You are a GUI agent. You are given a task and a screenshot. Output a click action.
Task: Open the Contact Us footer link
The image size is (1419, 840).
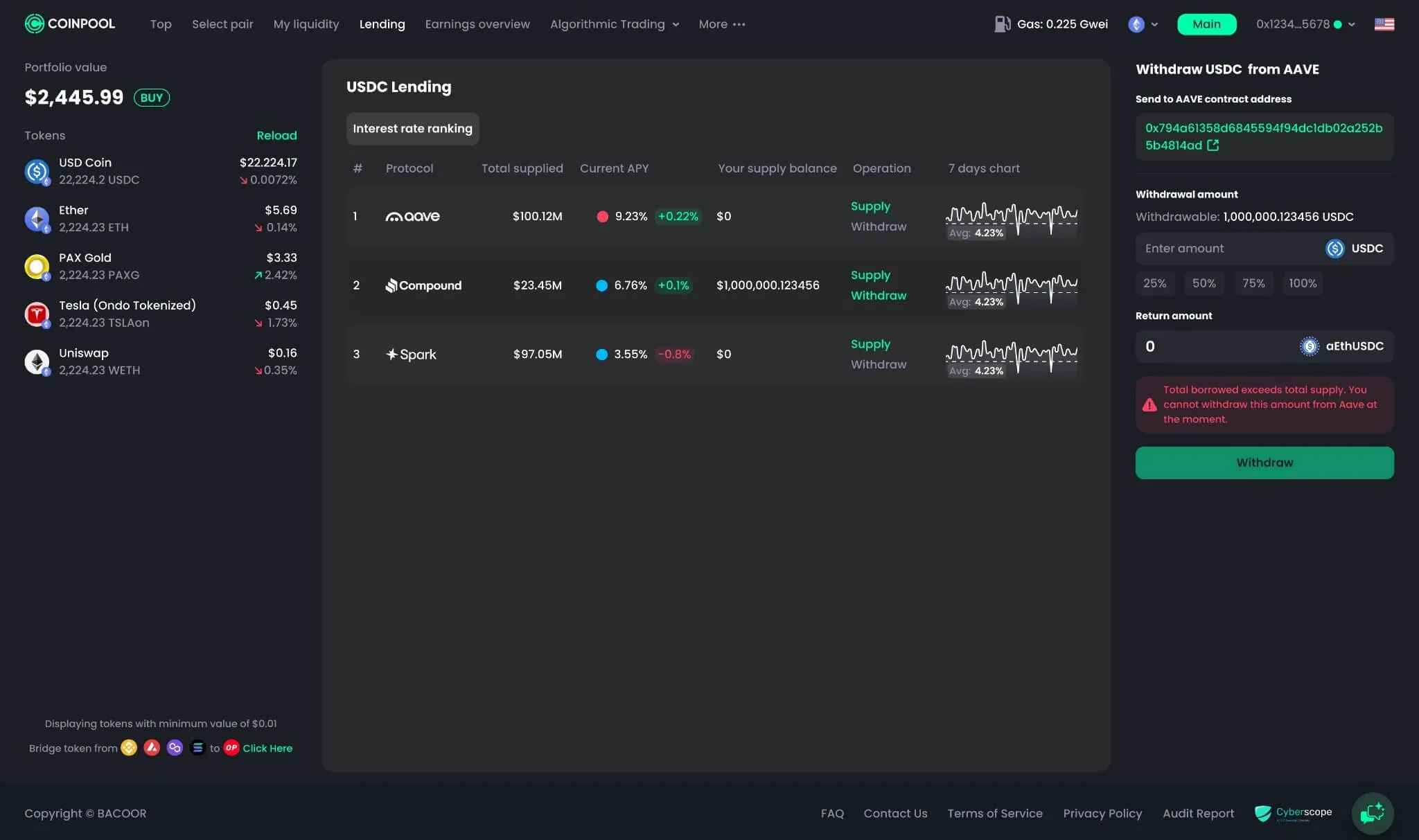point(895,814)
